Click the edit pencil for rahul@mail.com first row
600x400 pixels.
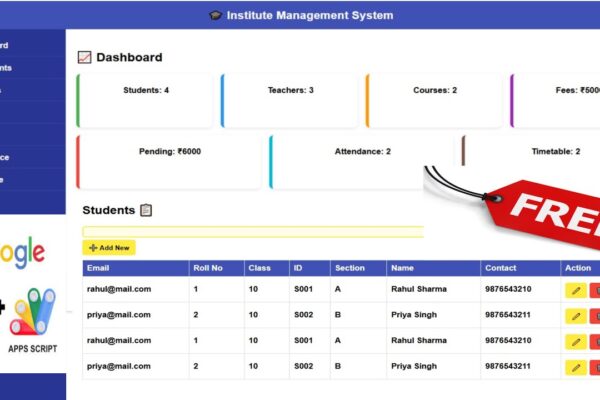click(576, 291)
